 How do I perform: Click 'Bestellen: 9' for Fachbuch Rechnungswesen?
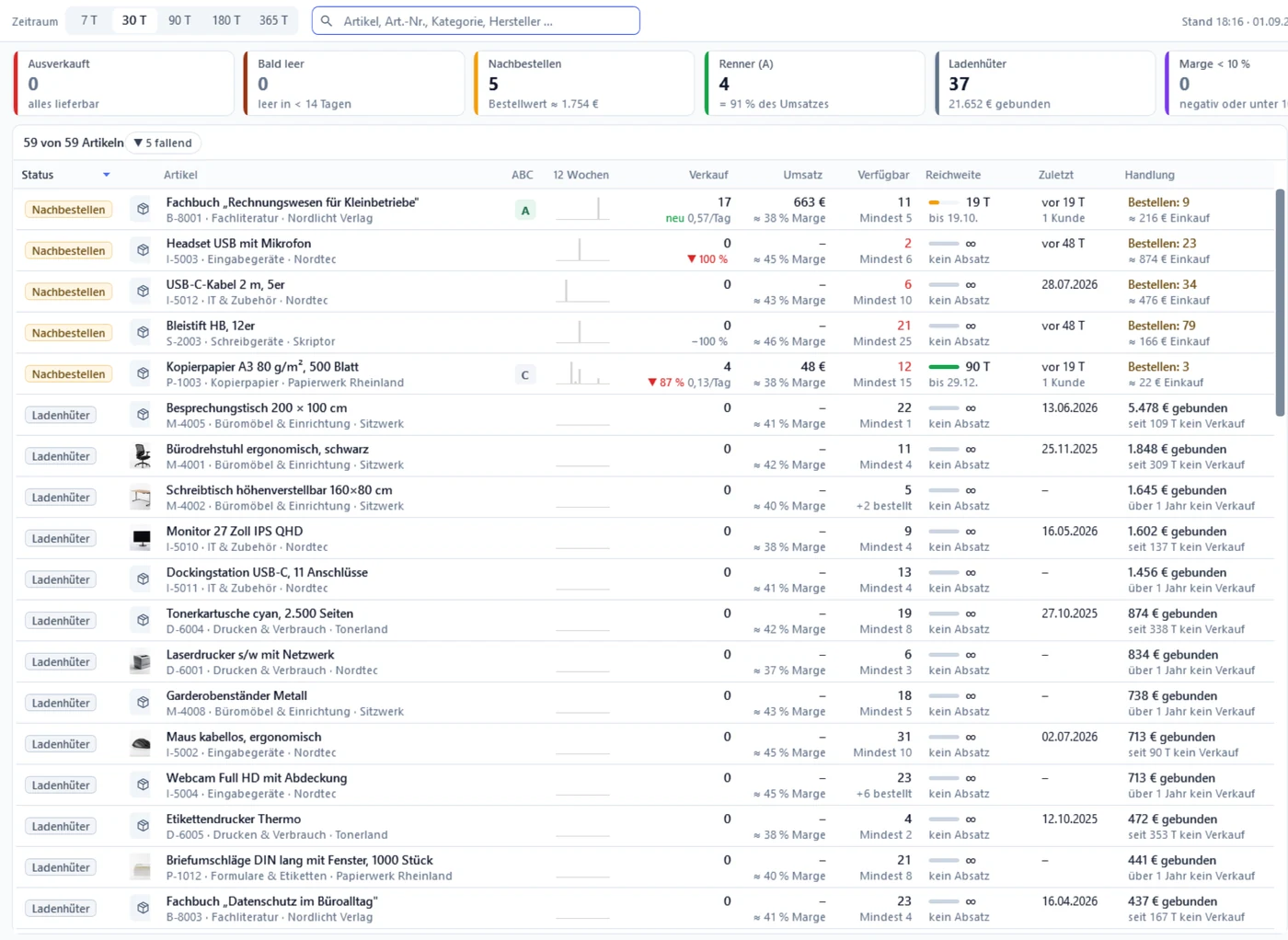click(1158, 202)
